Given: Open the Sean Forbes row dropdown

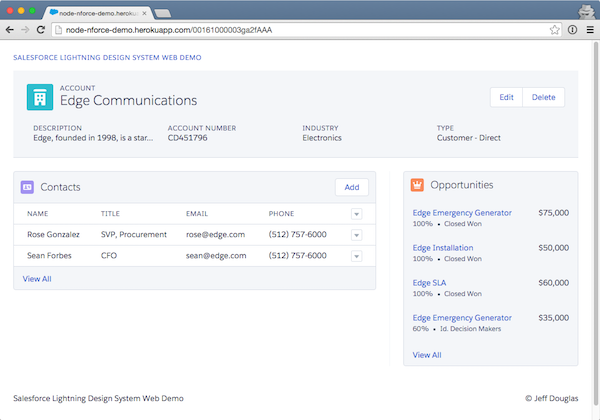Looking at the screenshot, I should 356,256.
